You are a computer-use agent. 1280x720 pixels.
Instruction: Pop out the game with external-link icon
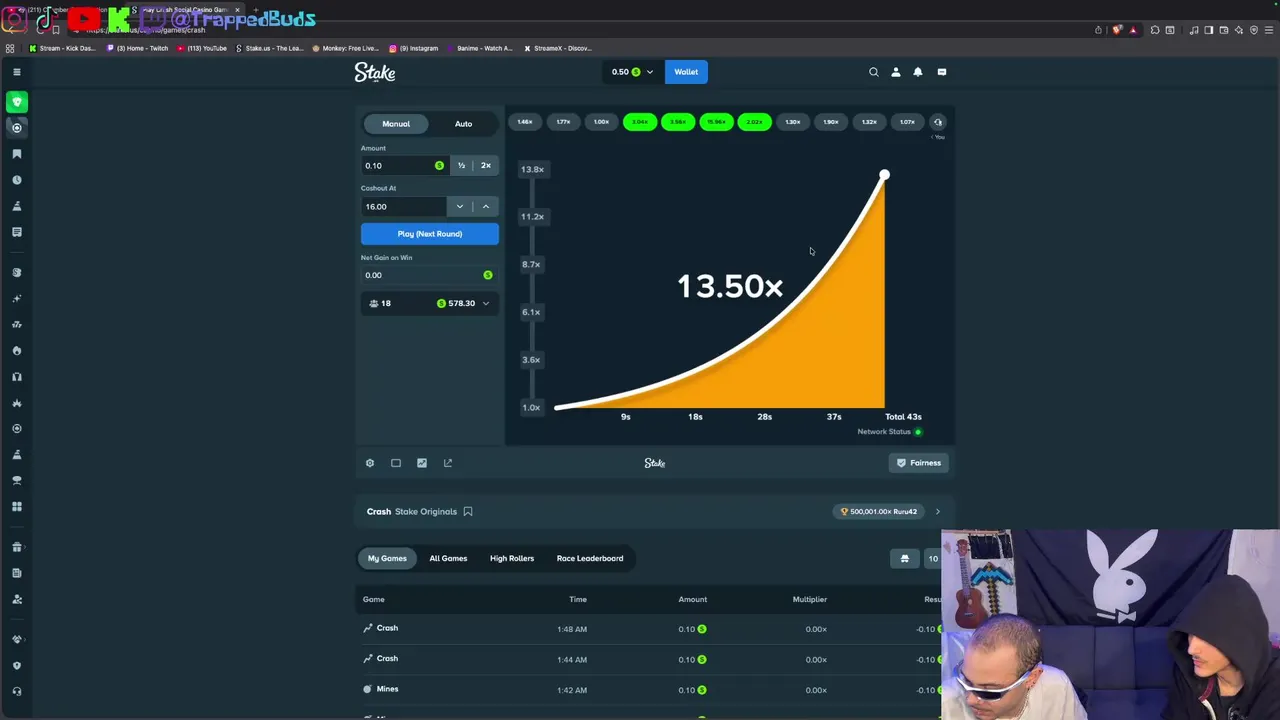[x=448, y=463]
